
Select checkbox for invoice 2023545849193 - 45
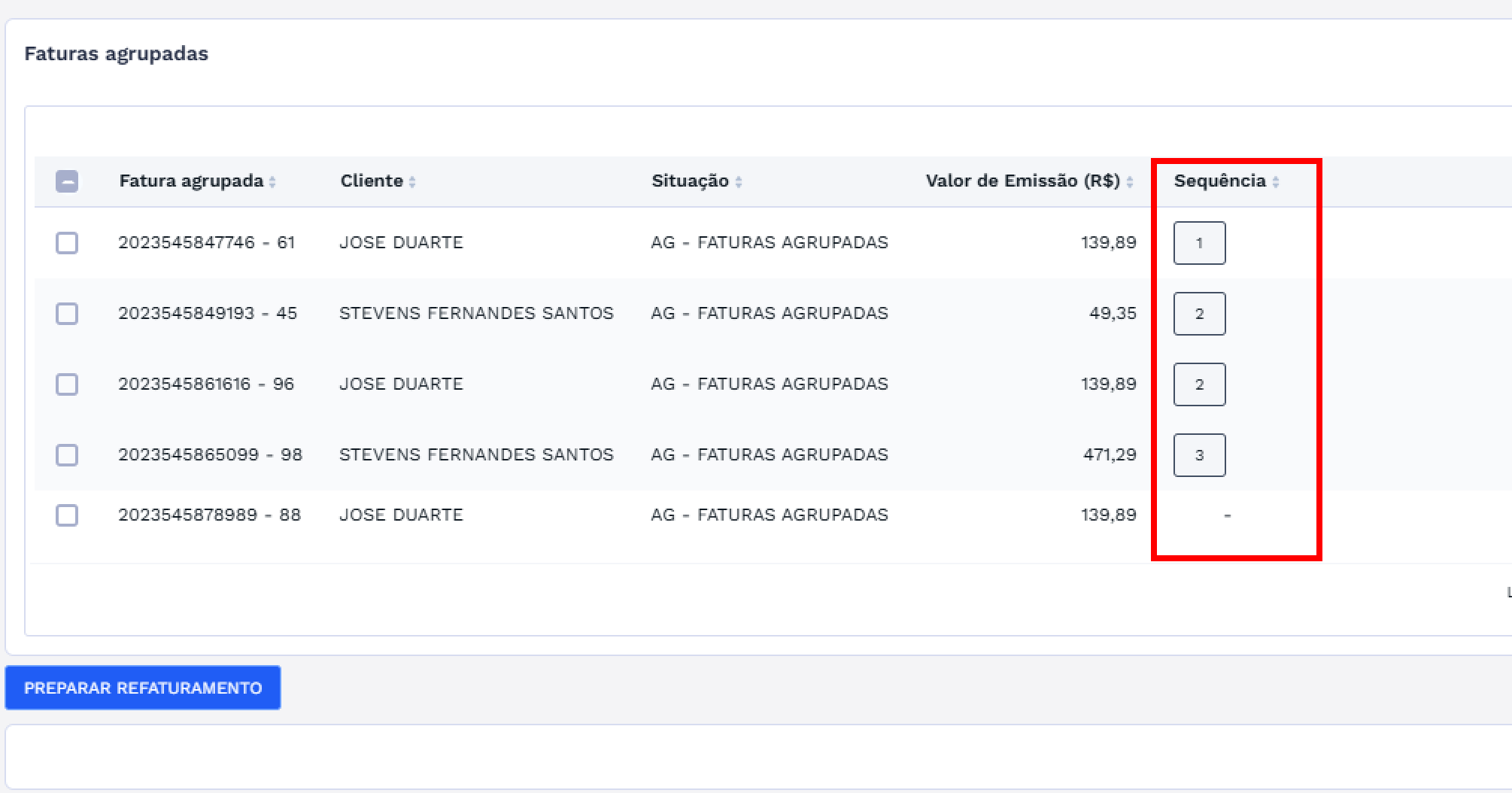(67, 314)
